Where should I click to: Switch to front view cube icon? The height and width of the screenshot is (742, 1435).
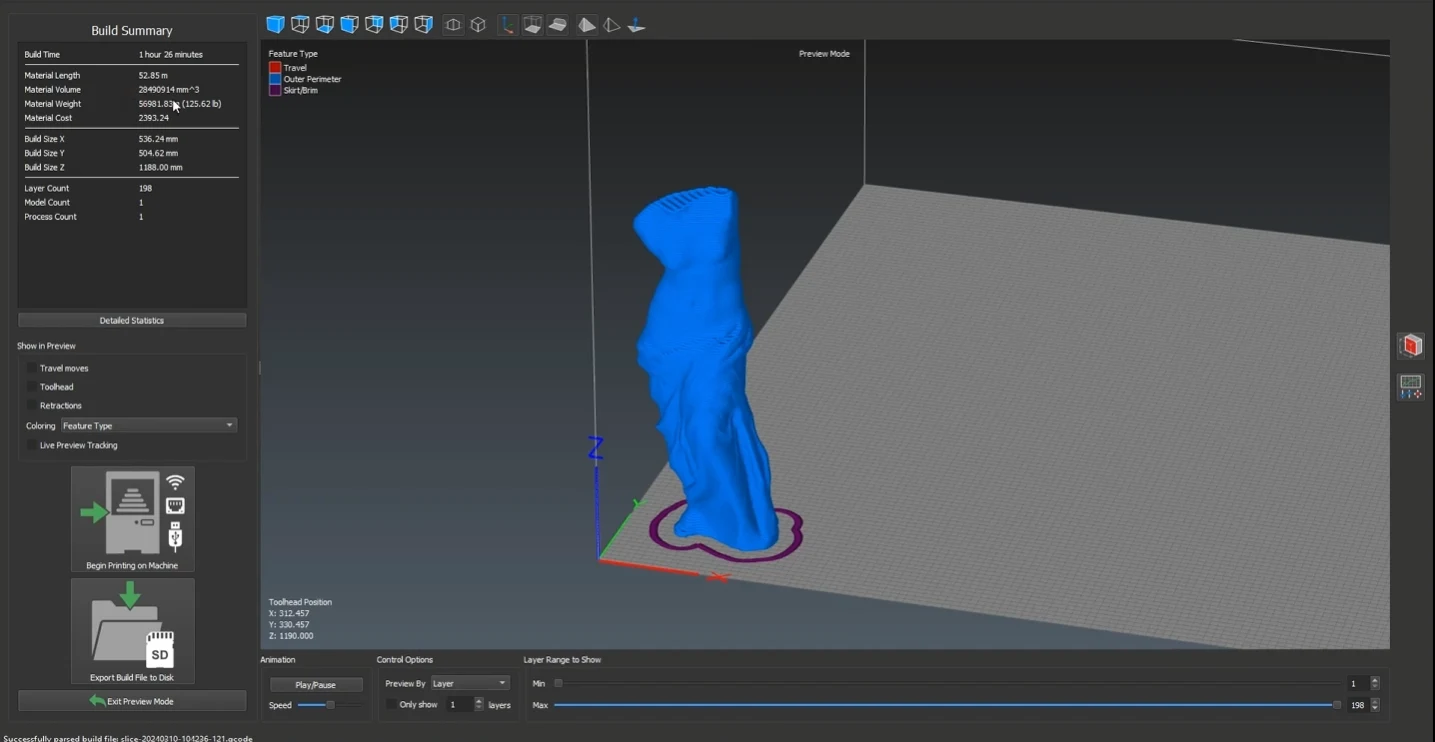(x=349, y=24)
